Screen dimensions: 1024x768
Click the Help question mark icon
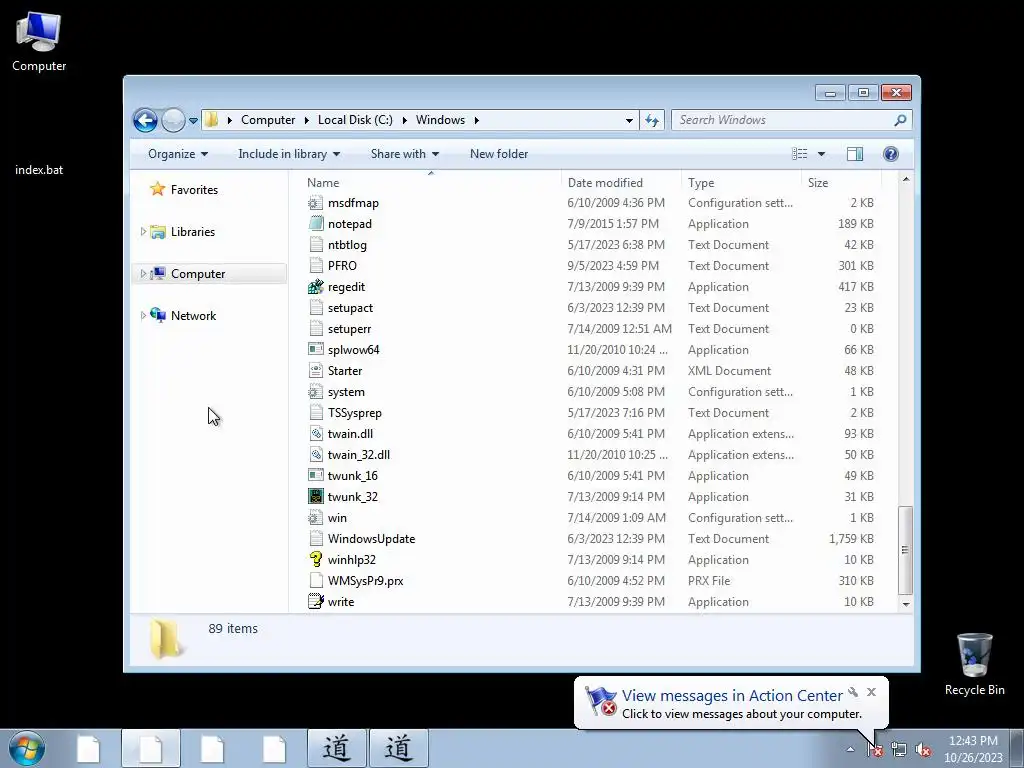coord(891,154)
